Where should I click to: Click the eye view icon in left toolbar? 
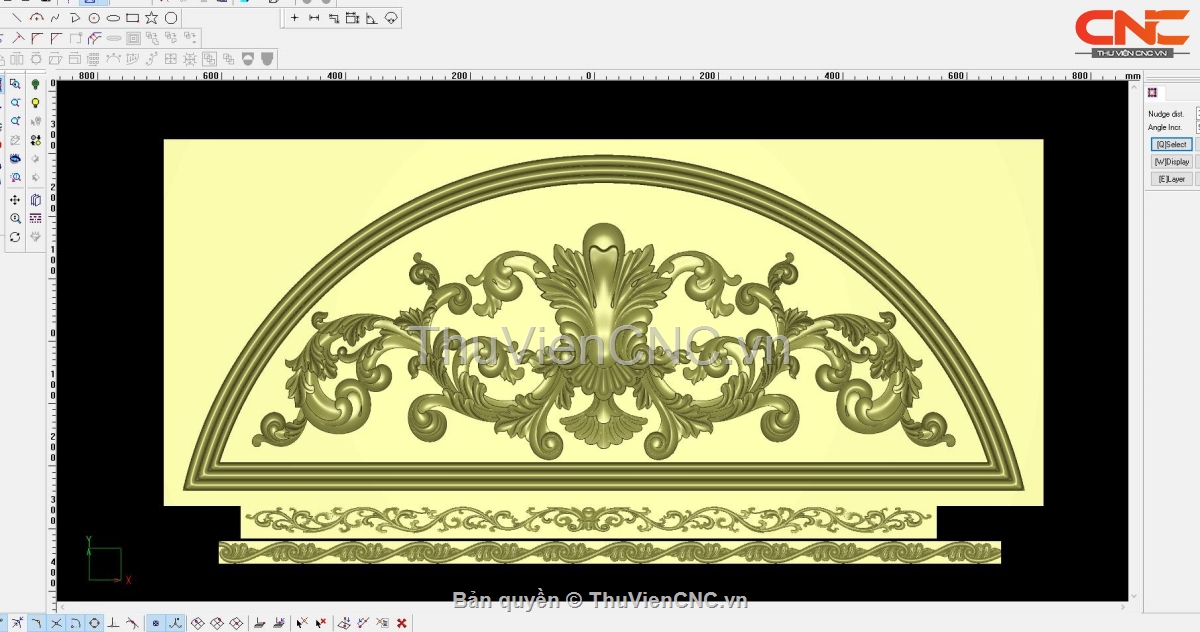tap(15, 158)
